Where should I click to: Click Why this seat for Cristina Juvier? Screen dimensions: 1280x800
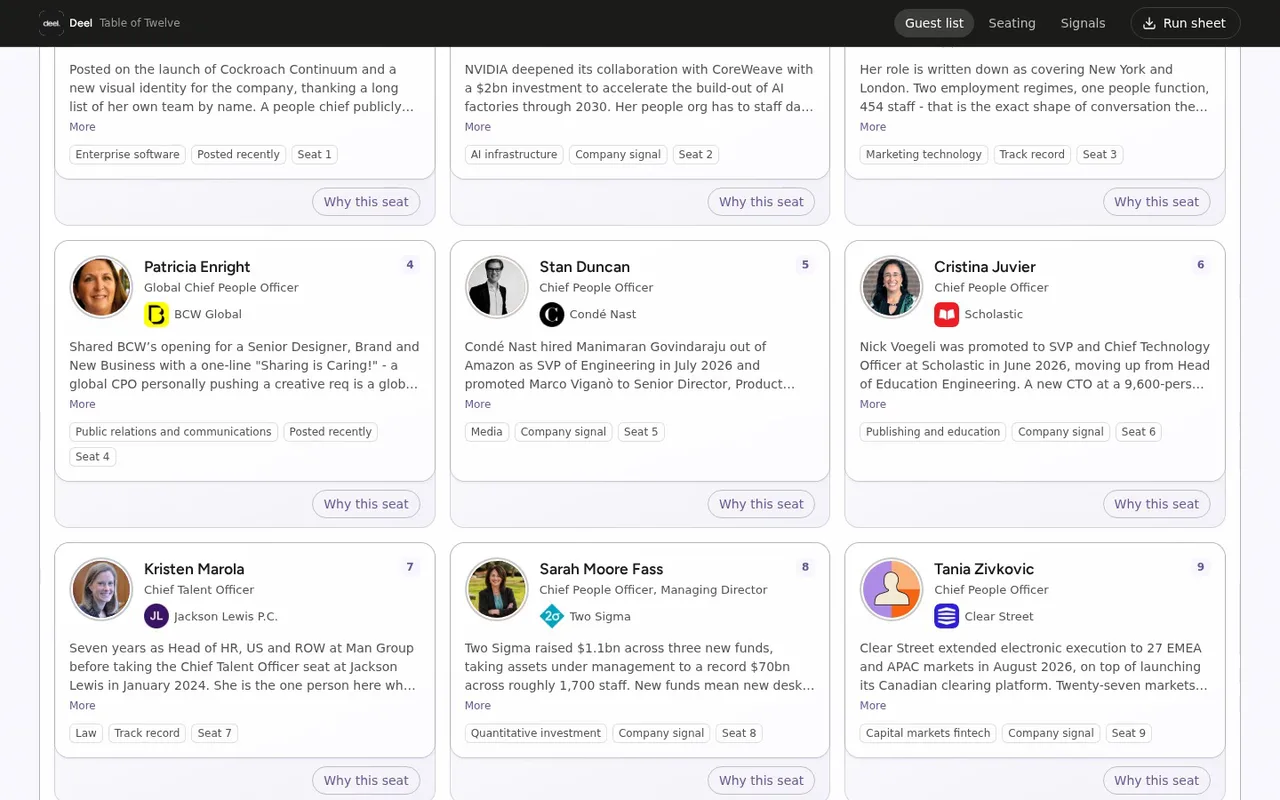(1156, 504)
